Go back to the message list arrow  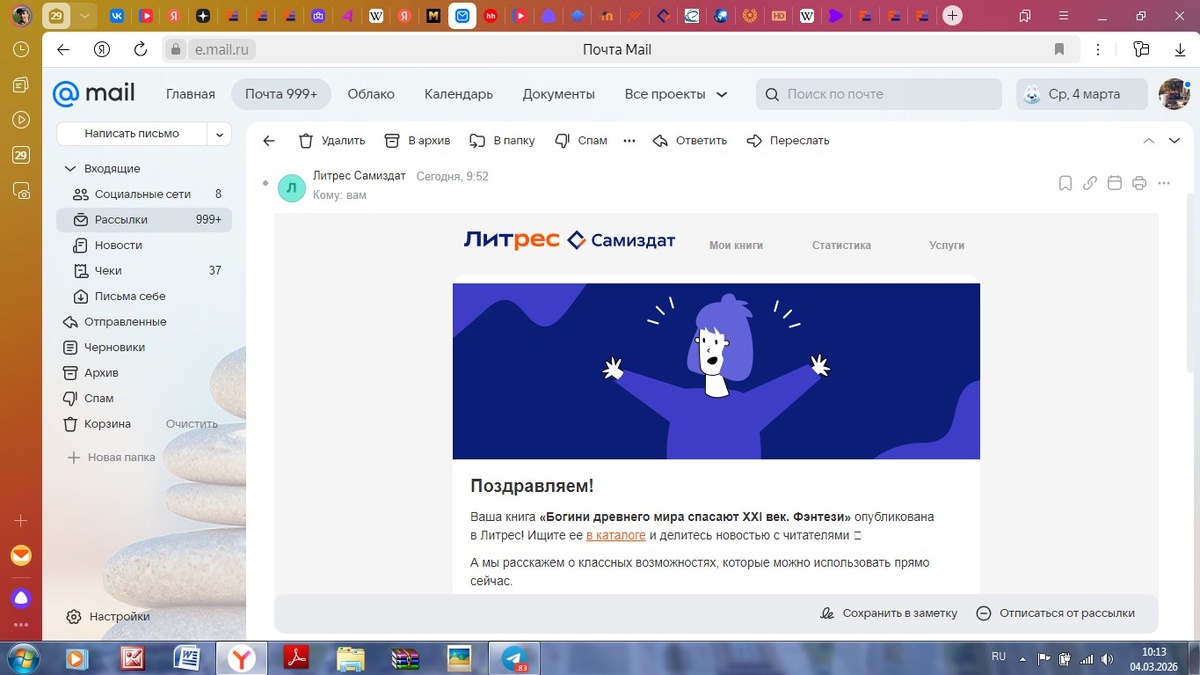click(269, 141)
